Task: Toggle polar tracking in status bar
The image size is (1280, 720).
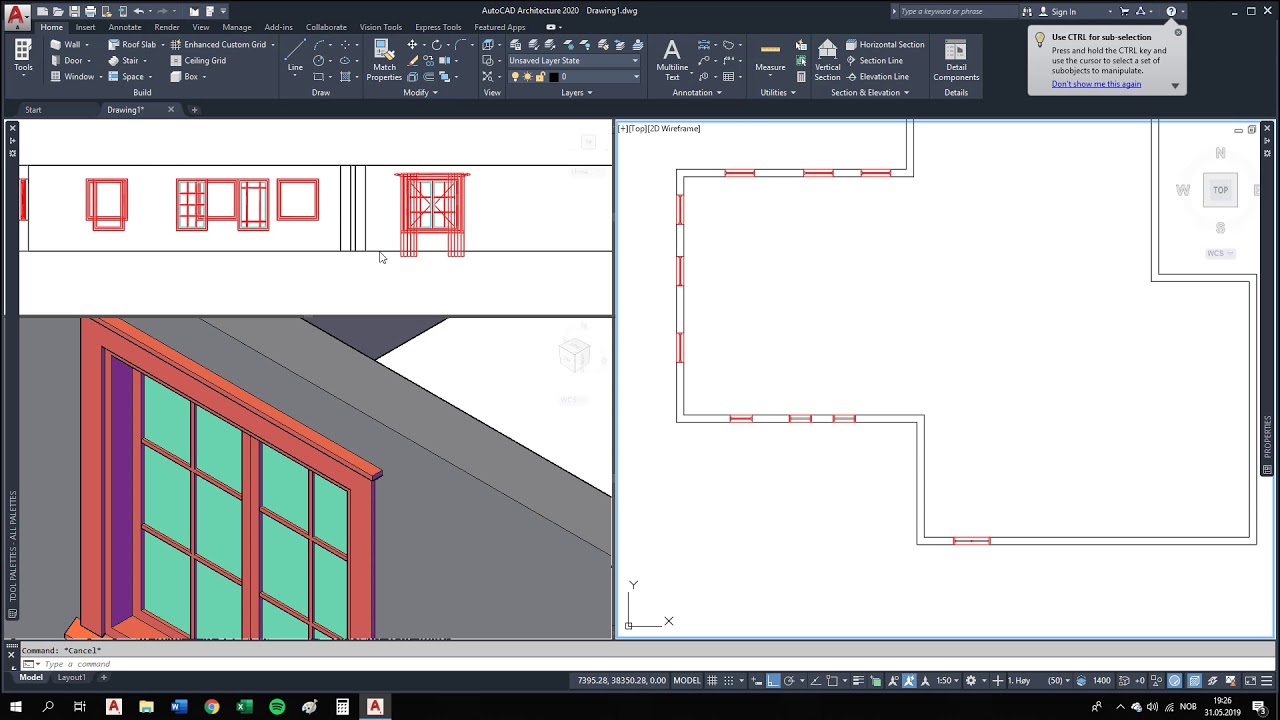Action: tap(790, 680)
